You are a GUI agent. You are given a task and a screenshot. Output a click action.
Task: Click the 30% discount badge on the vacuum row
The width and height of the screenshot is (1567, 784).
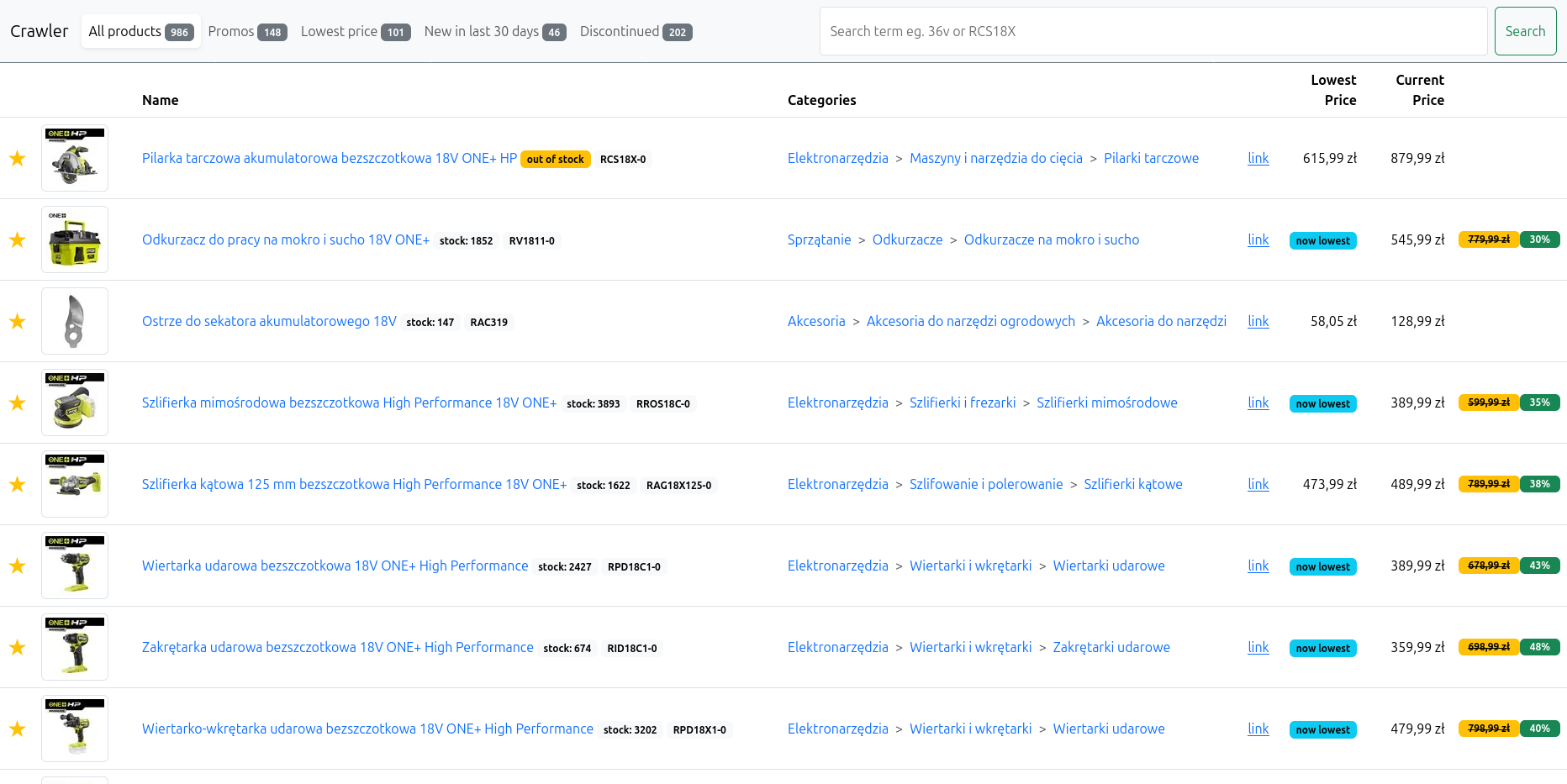[x=1539, y=239]
